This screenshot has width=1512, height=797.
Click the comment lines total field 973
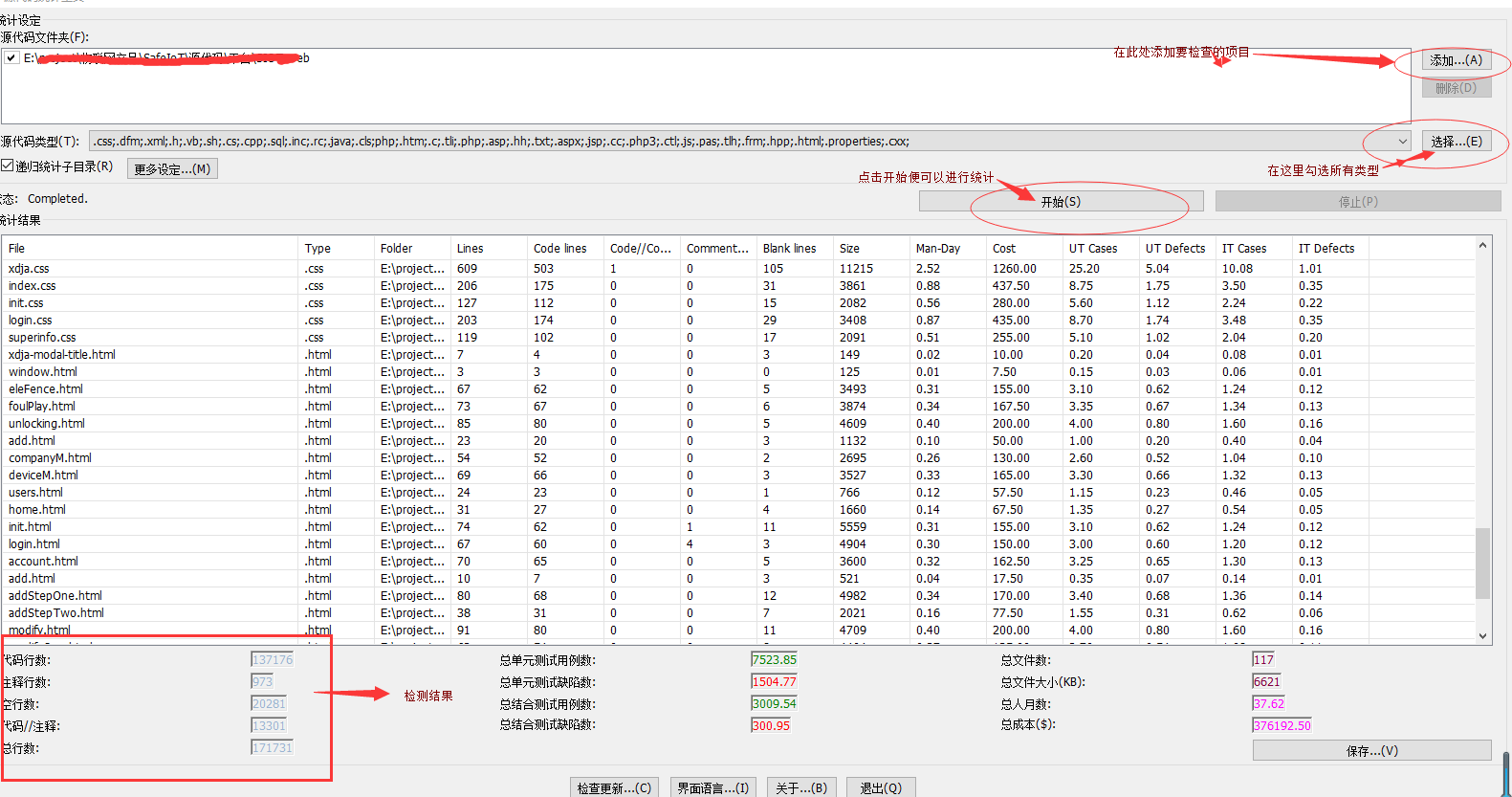click(263, 682)
